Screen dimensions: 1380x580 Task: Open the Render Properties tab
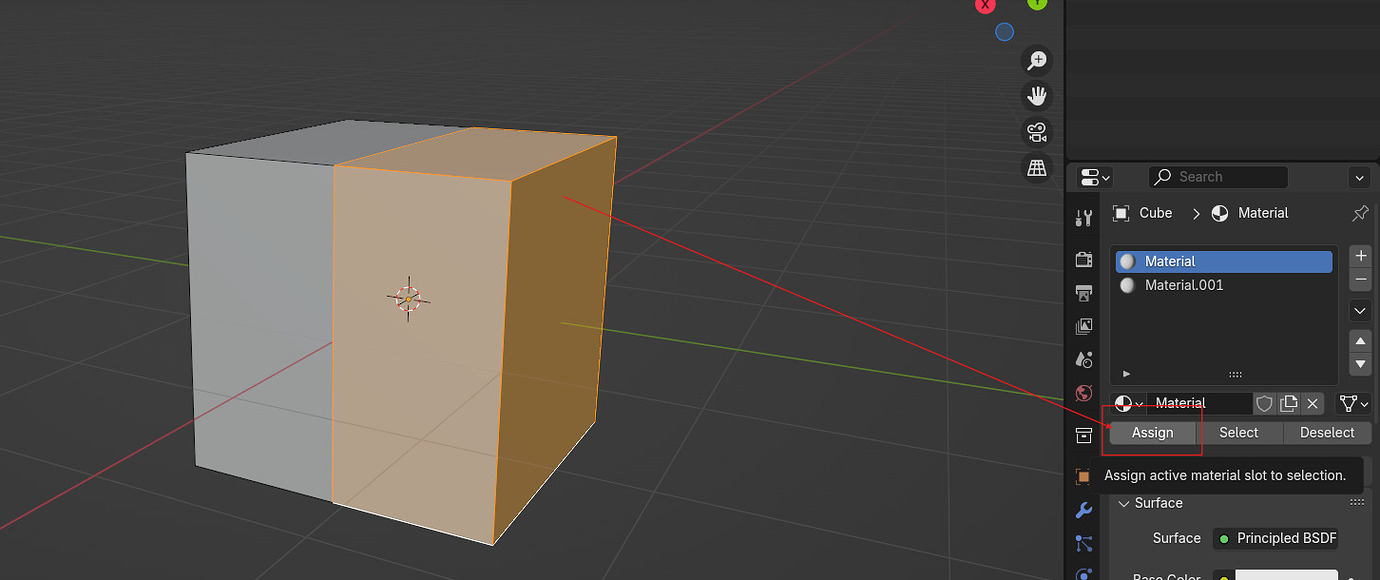[1083, 259]
